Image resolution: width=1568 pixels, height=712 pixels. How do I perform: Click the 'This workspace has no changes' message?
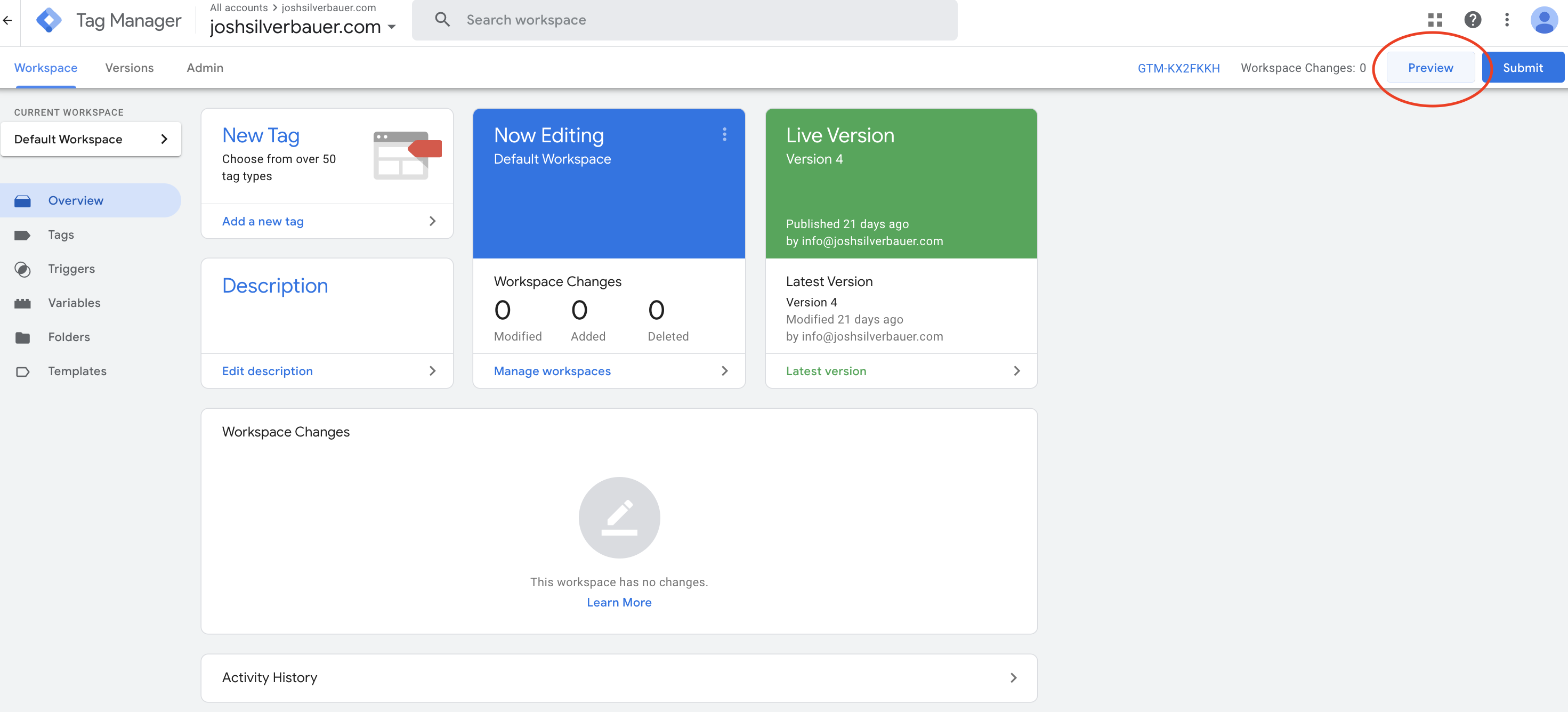[x=619, y=582]
